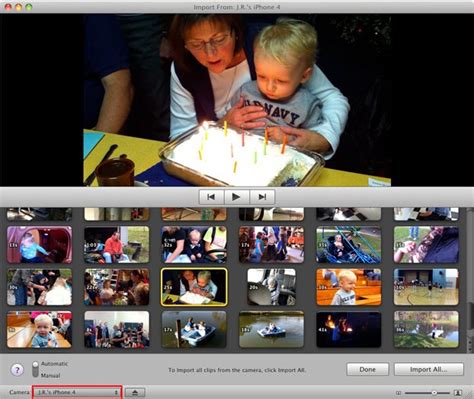Open the Camera dropdown showing J.R.'s iPhone 4
The image size is (474, 399).
77,392
